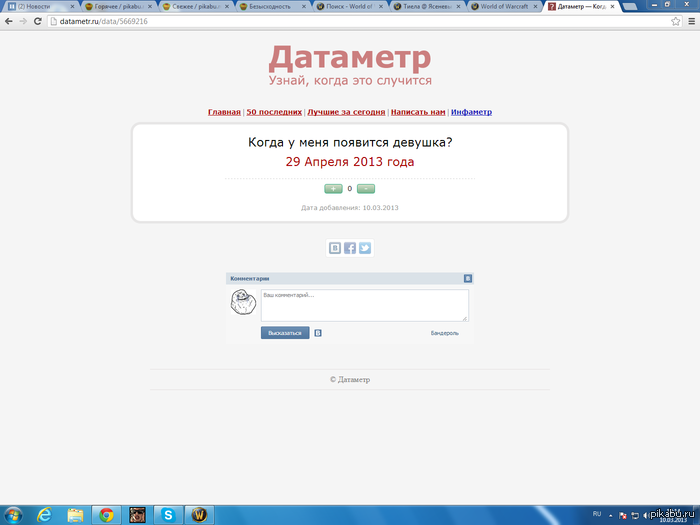Viewport: 700px width, 525px height.
Task: Share the prediction via Twitter icon
Action: [365, 248]
